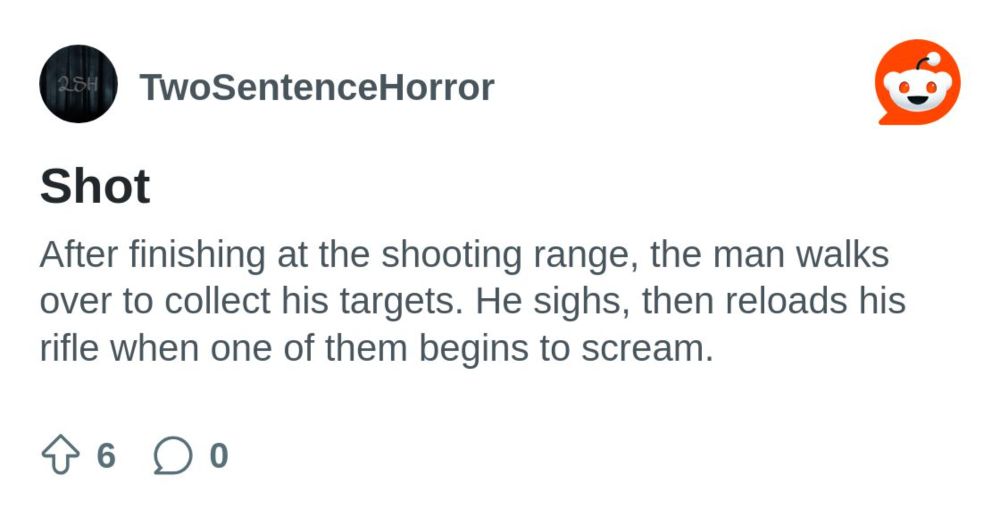Click the words 'After finishing' in the post
Image resolution: width=1000 pixels, height=521 pixels.
click(152, 254)
